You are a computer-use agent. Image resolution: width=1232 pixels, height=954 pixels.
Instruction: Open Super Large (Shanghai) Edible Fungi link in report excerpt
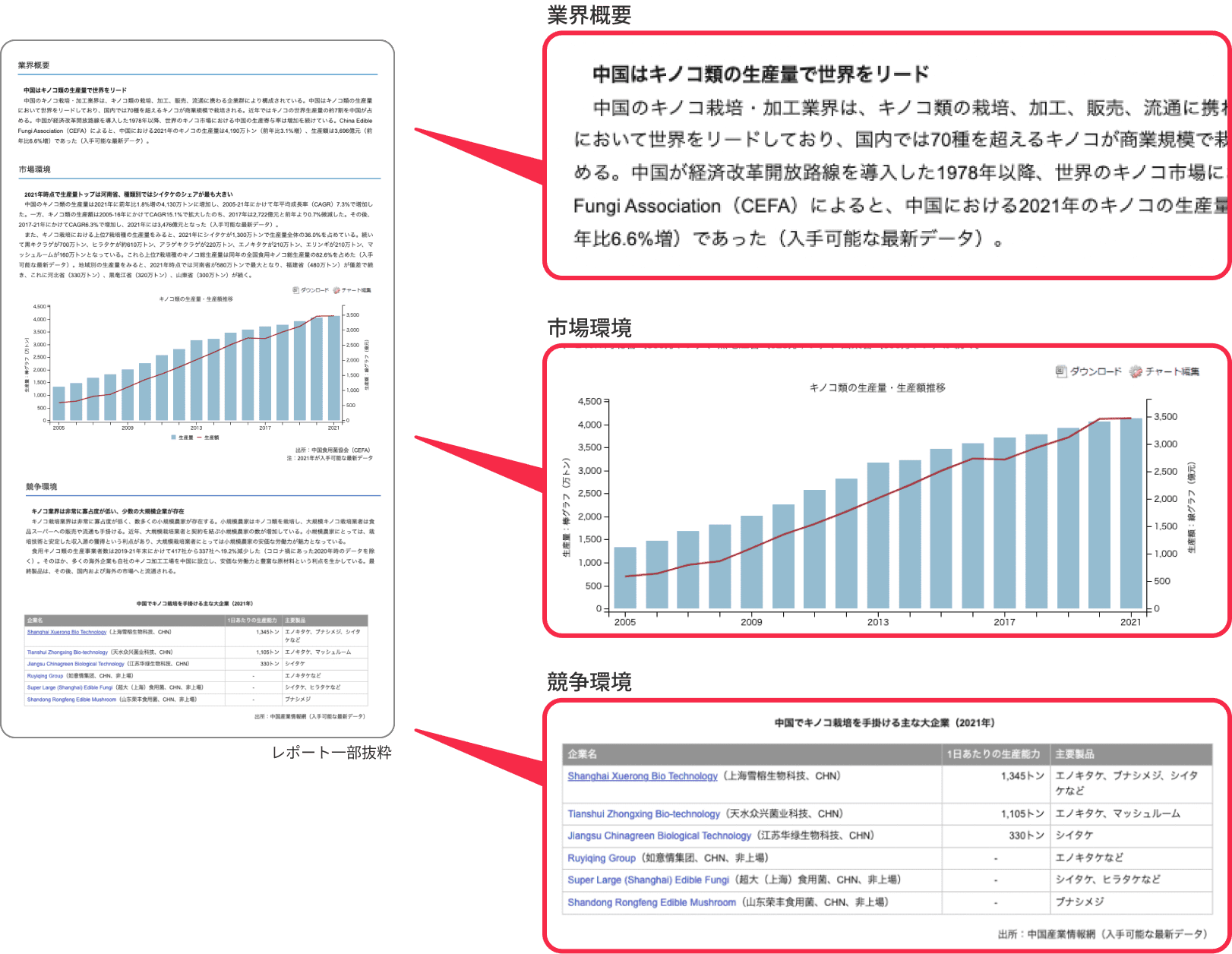coord(70,687)
